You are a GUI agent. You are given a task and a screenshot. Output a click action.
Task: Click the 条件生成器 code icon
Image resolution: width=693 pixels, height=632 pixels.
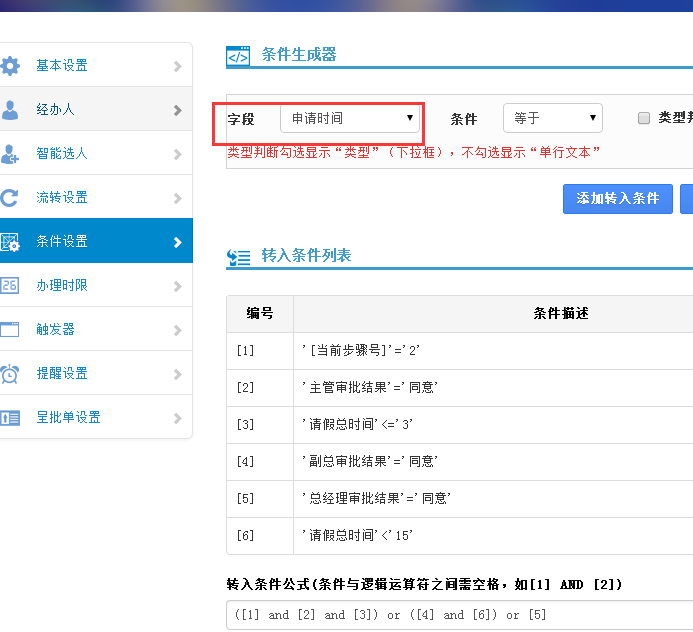[x=238, y=56]
